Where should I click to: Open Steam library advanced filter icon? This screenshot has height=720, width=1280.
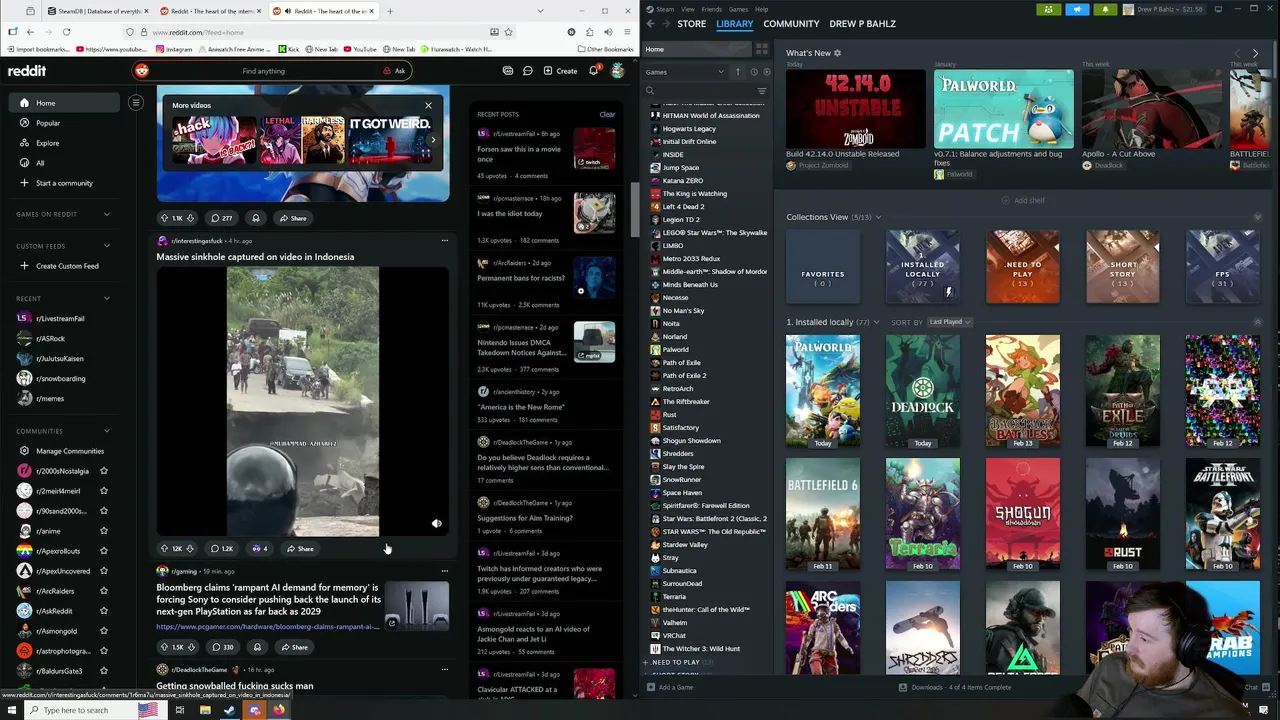(x=762, y=91)
